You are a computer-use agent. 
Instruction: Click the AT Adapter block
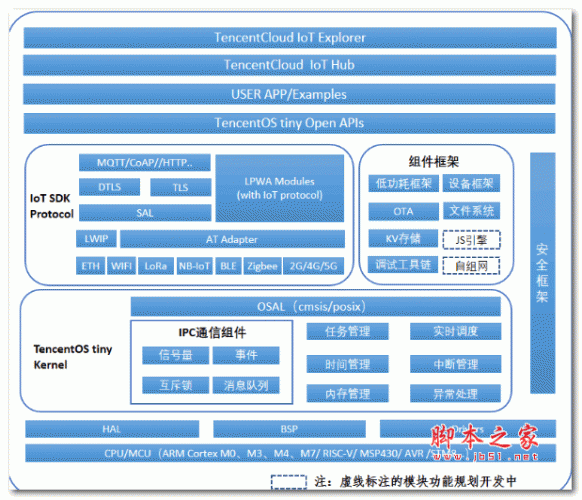tap(232, 239)
